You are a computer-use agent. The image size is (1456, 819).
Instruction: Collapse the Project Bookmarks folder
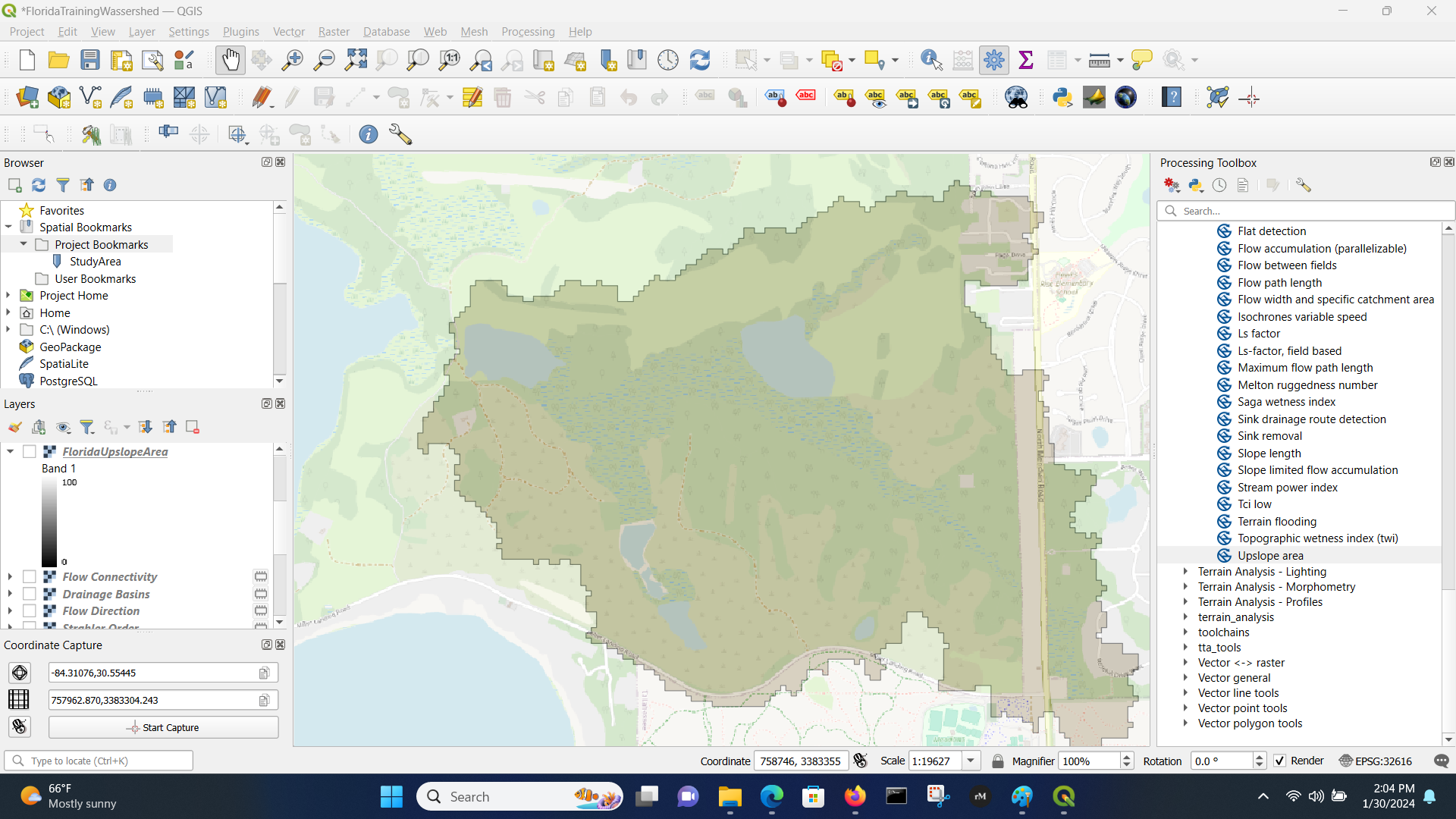(x=24, y=244)
